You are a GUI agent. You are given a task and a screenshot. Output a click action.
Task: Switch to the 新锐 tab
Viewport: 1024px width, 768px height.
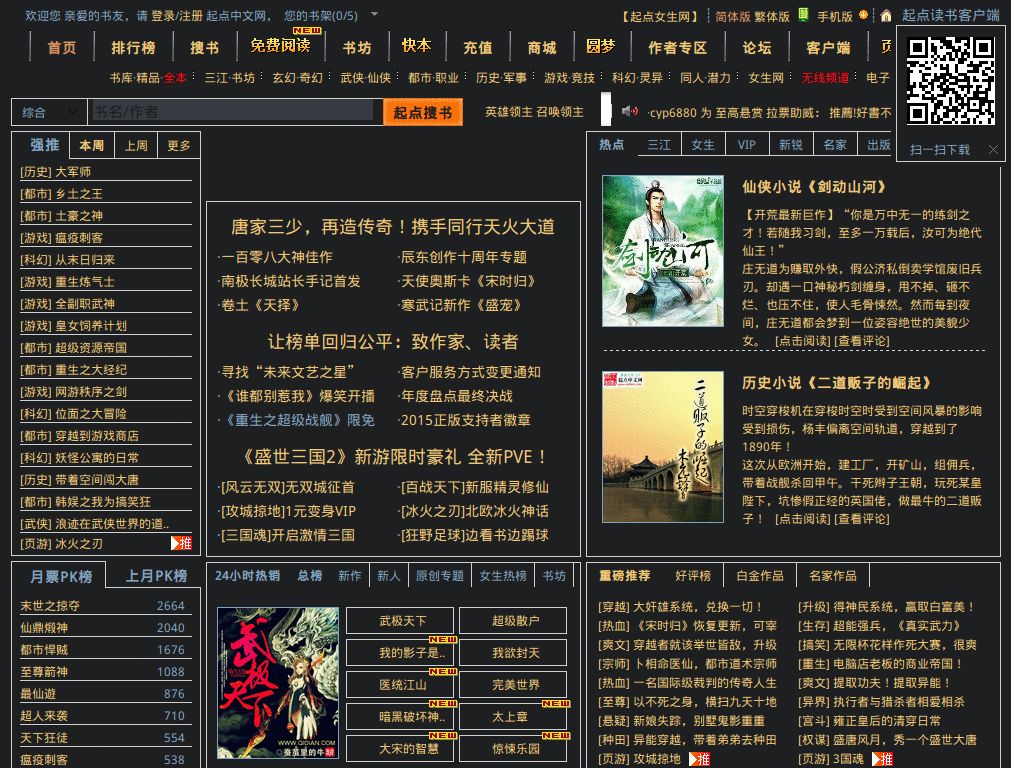point(791,144)
